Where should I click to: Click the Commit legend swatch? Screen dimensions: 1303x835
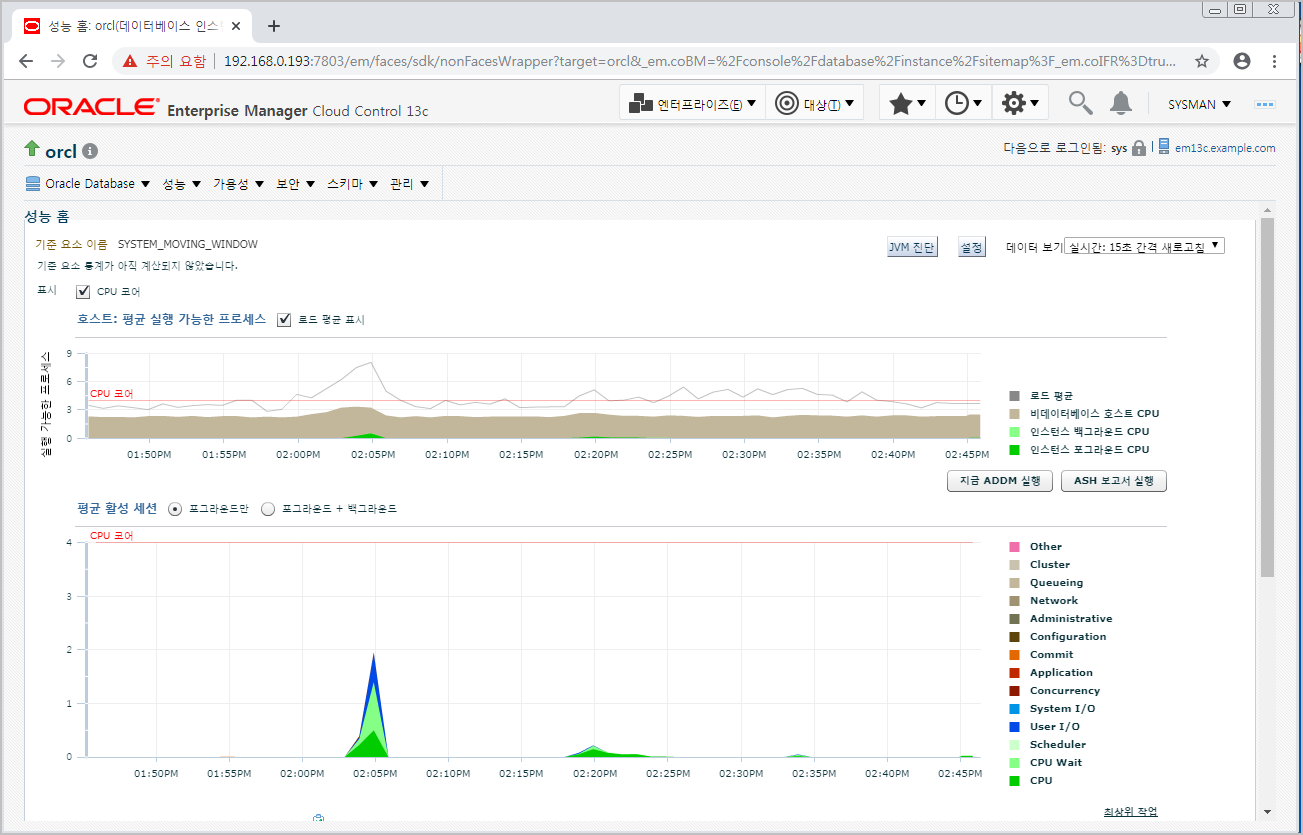pos(1015,655)
